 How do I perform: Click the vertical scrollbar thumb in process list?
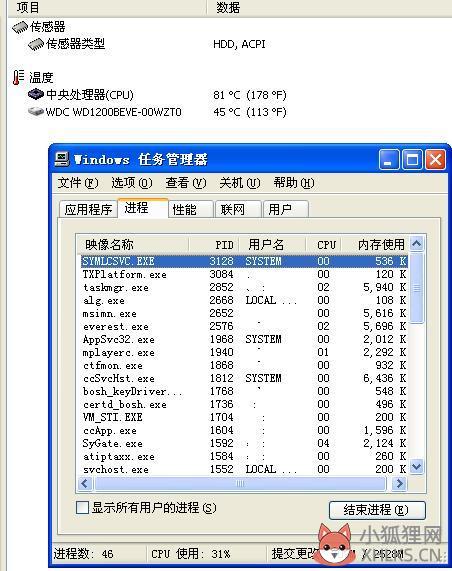click(416, 288)
